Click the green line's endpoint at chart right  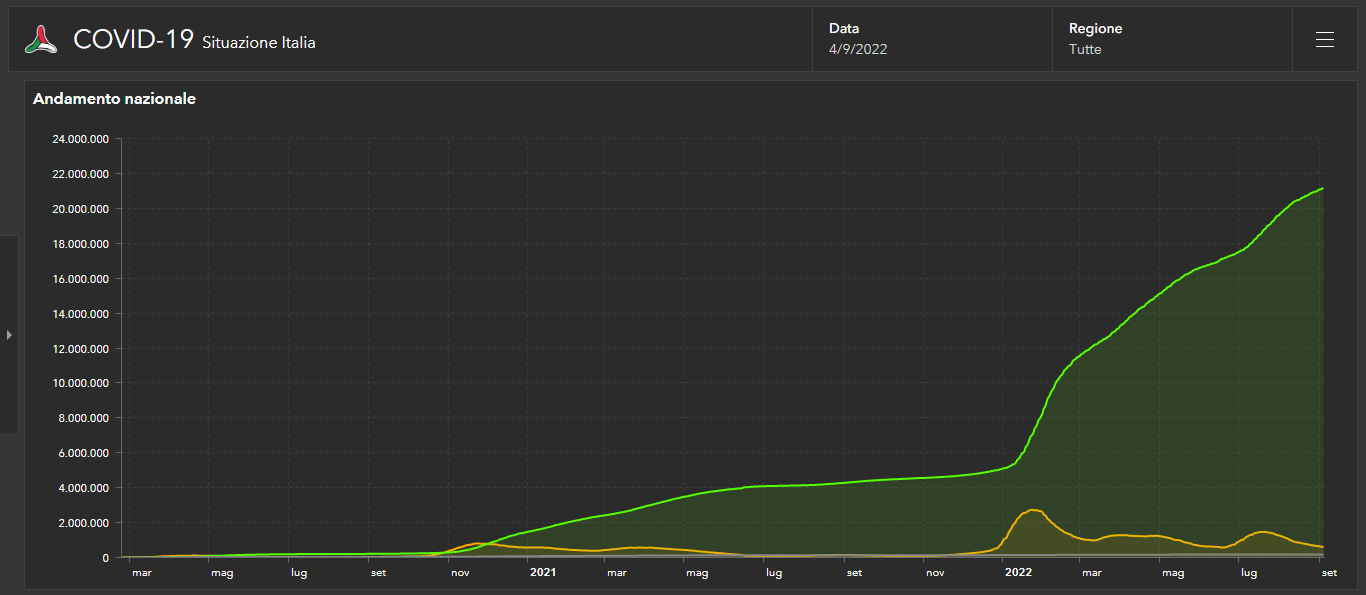[1322, 188]
